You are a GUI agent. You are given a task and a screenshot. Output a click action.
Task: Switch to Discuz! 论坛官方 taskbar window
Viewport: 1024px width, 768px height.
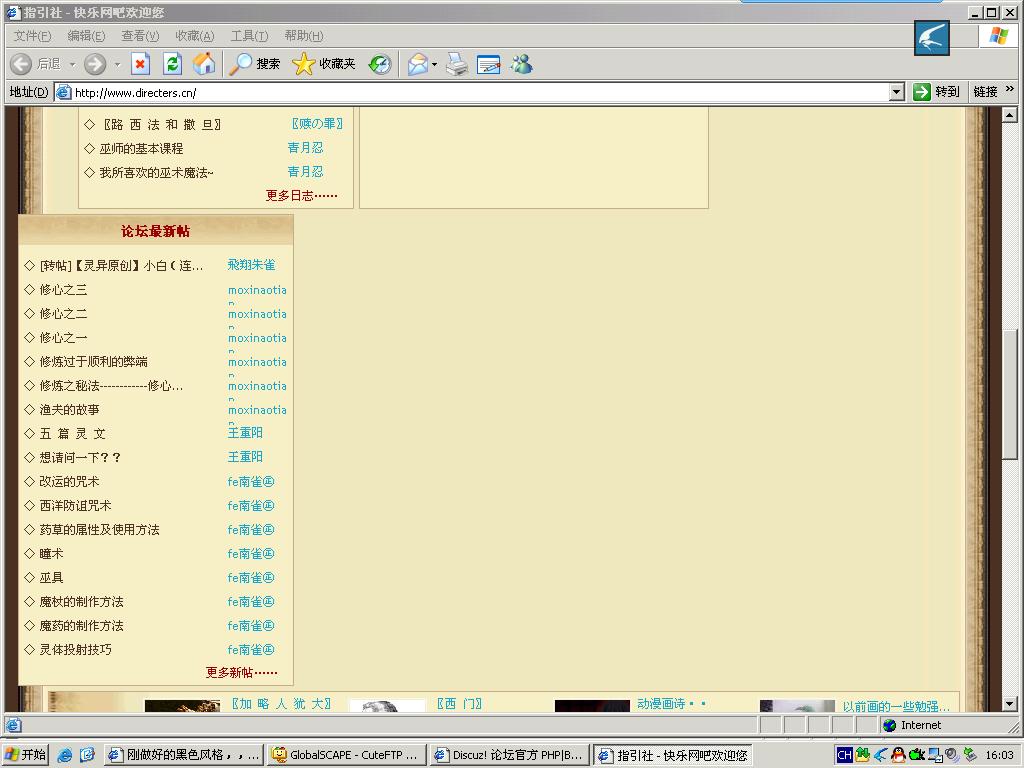pyautogui.click(x=510, y=755)
